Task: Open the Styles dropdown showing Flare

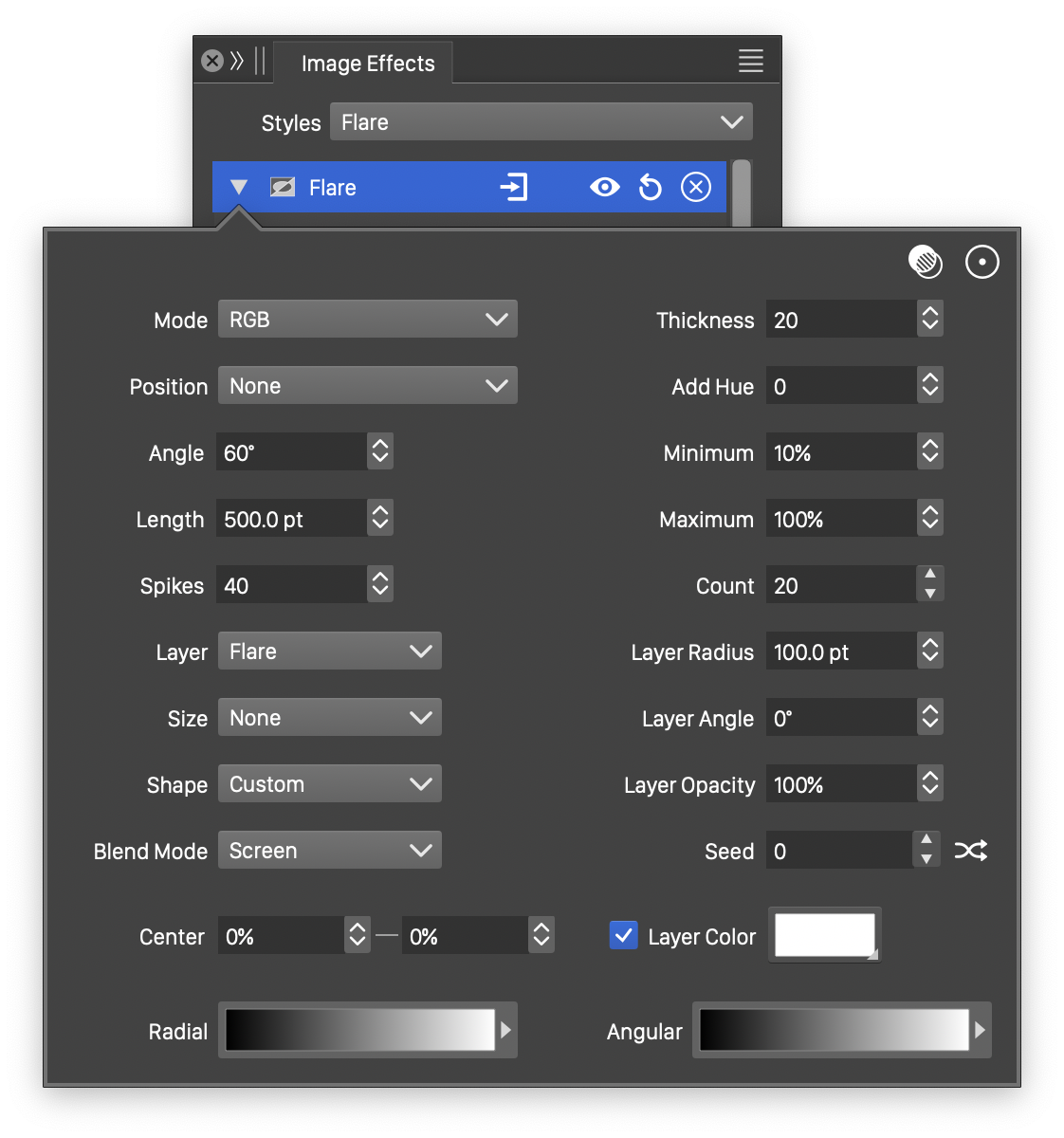Action: pyautogui.click(x=541, y=122)
